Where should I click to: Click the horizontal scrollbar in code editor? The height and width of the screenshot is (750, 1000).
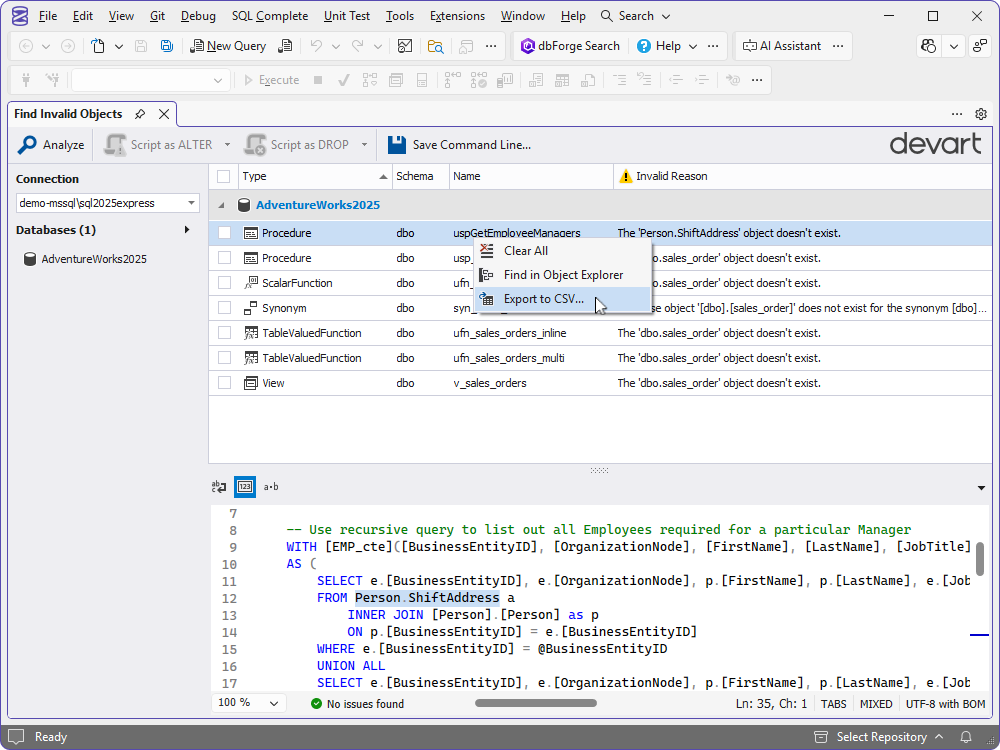(x=536, y=703)
